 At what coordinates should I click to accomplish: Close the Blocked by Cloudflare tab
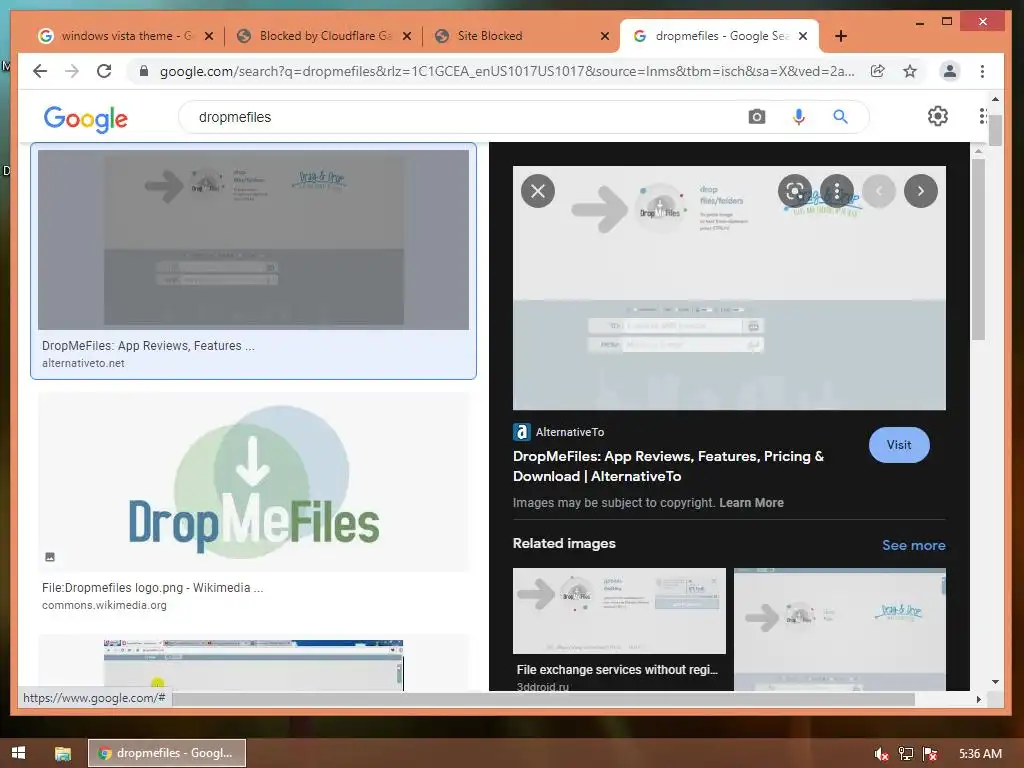[407, 36]
